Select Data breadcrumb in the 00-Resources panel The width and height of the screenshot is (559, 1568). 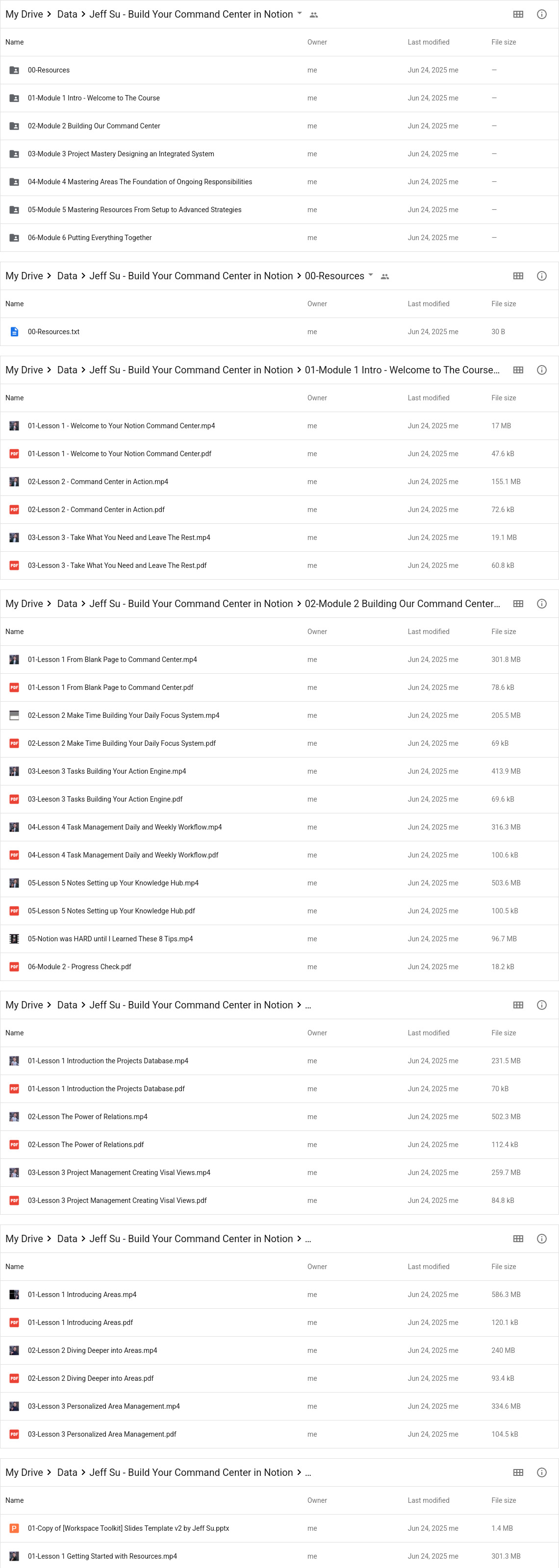click(67, 276)
